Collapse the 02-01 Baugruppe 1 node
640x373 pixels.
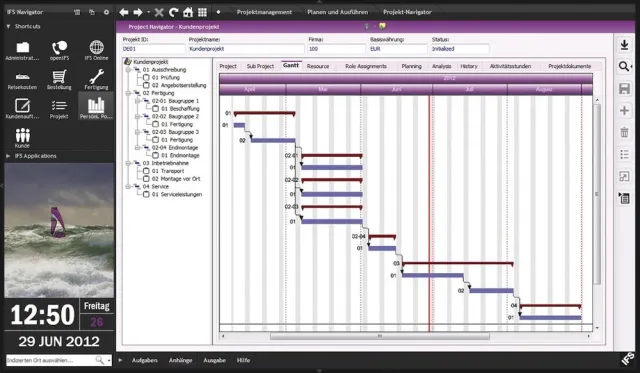click(138, 101)
